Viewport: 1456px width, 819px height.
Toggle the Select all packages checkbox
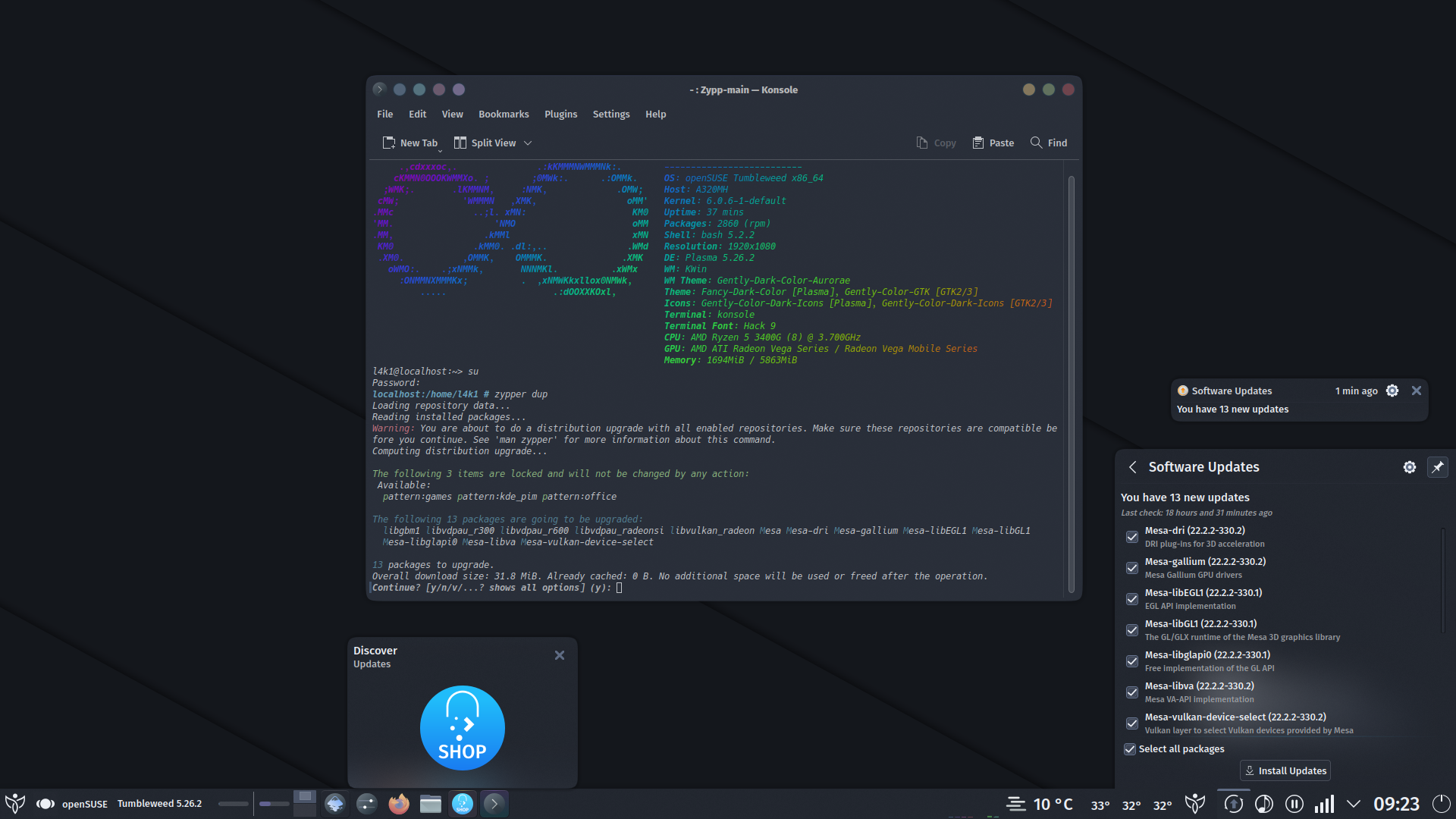[1130, 749]
